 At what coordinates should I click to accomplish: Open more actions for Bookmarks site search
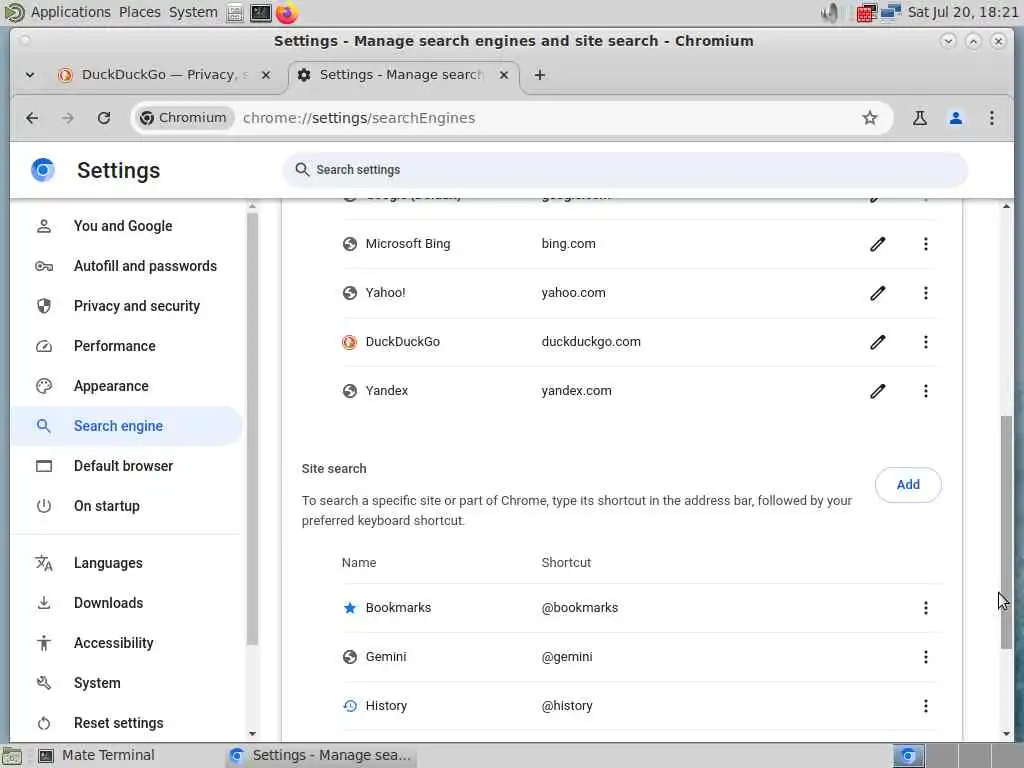[925, 608]
